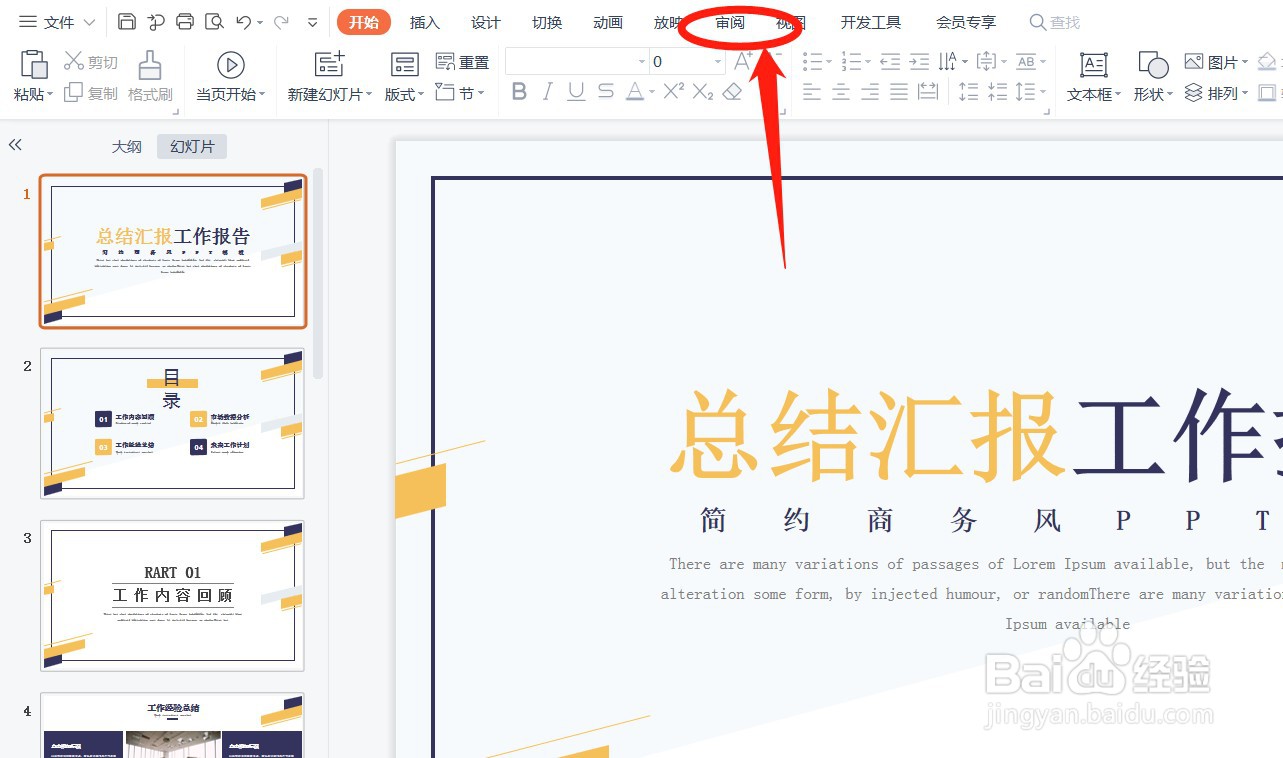This screenshot has height=758, width=1283.
Task: Add a new slide with 新建幻灯片 icon
Action: click(329, 65)
